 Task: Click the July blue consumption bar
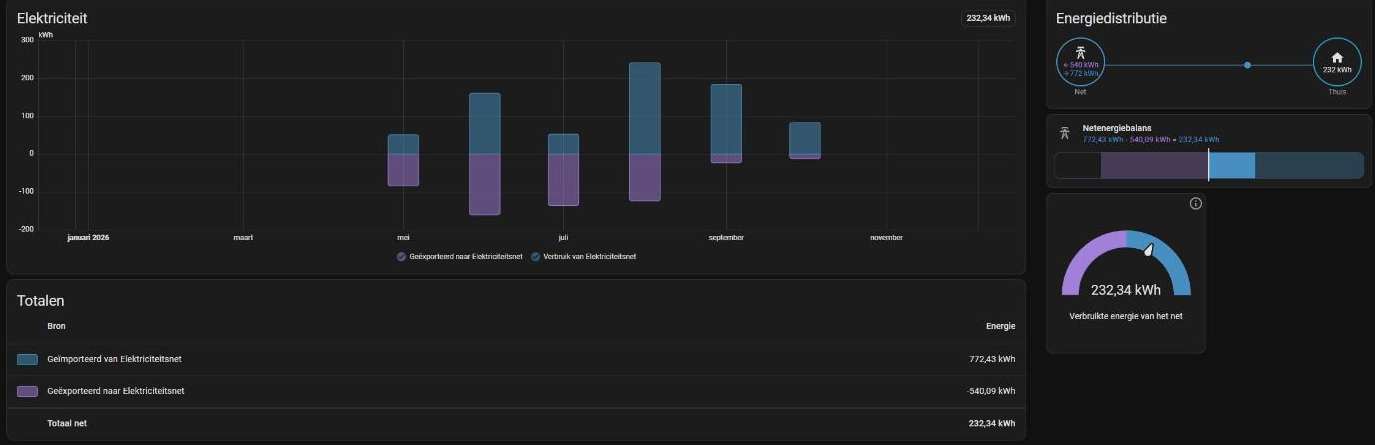[563, 144]
